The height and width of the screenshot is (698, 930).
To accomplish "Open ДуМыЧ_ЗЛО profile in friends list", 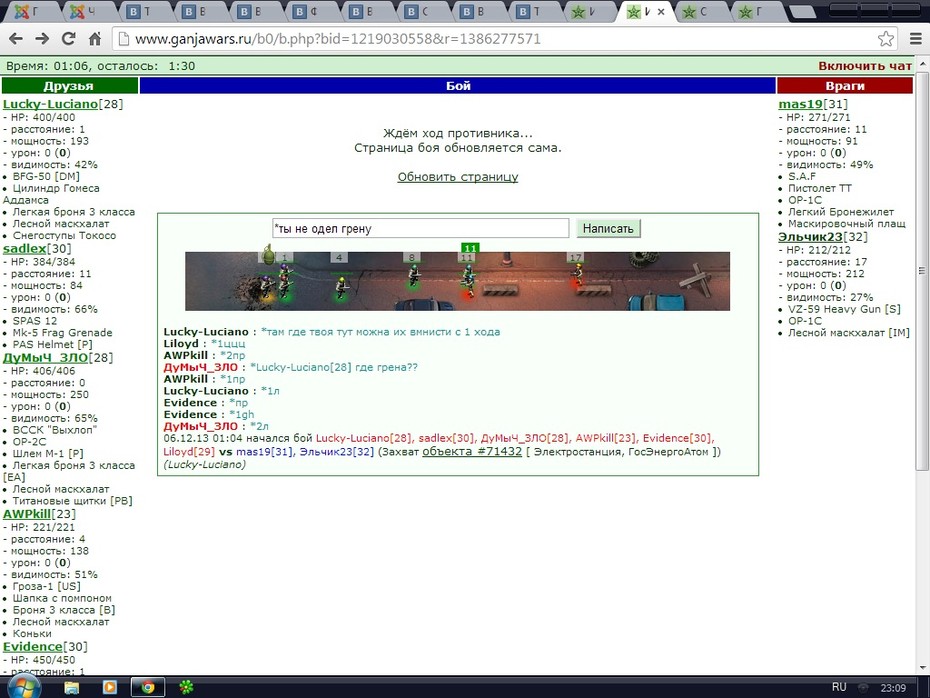I will point(46,358).
